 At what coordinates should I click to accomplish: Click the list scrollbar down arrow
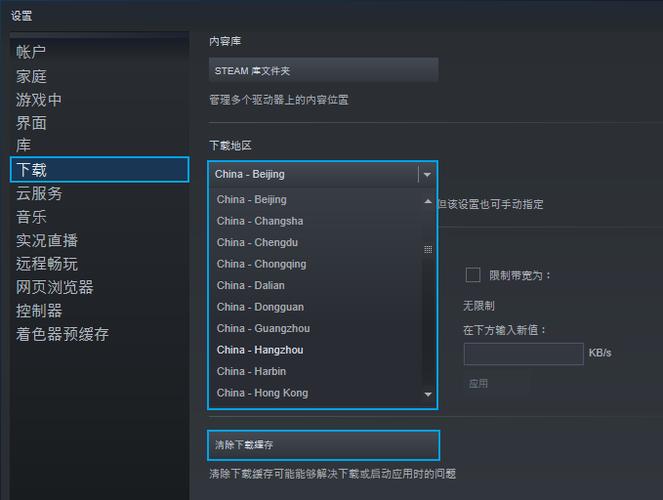428,394
